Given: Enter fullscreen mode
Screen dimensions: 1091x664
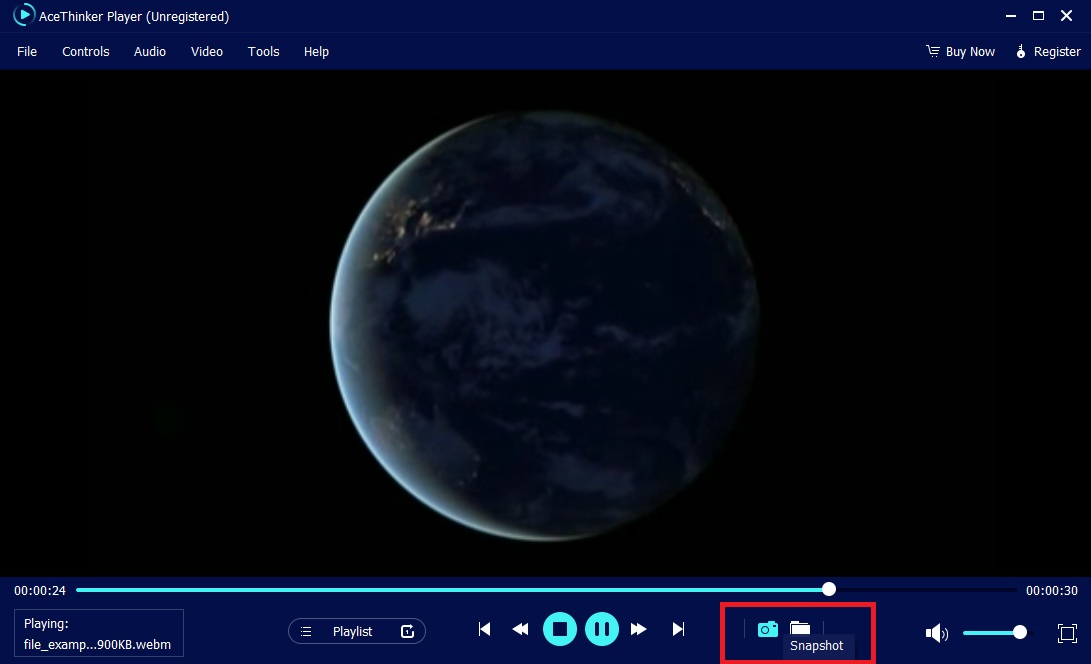Looking at the screenshot, I should click(x=1067, y=632).
